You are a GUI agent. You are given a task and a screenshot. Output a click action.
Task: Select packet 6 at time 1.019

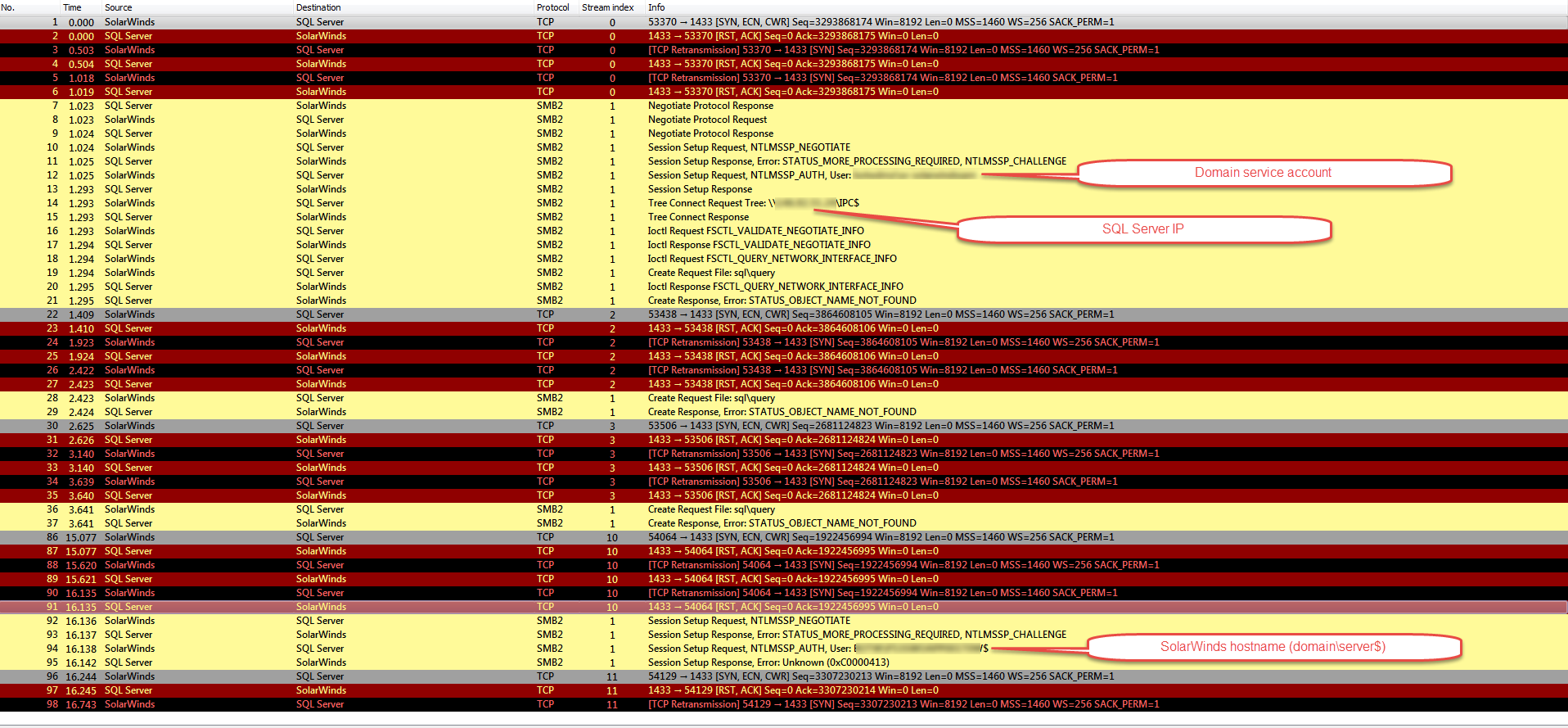(784, 92)
